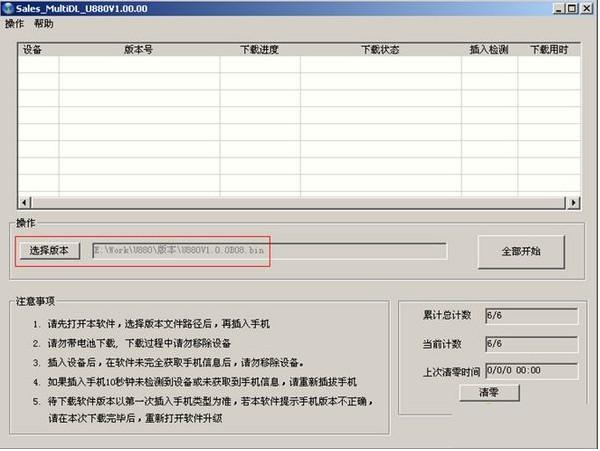600x451 pixels.
Task: Click the 上次清零时间 label
Action: pyautogui.click(x=452, y=372)
